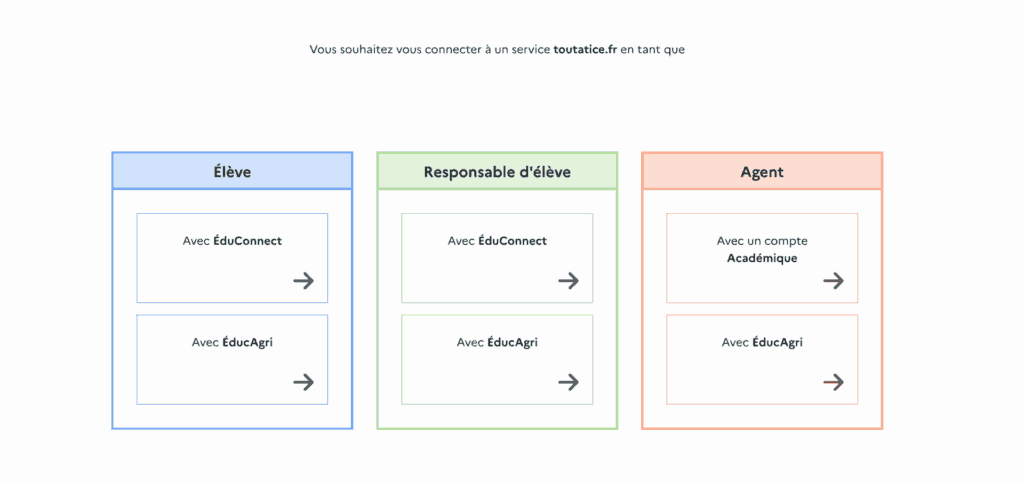Open "Avec ÉducAgri" label under Agent
The width and height of the screenshot is (1024, 483).
click(x=762, y=342)
